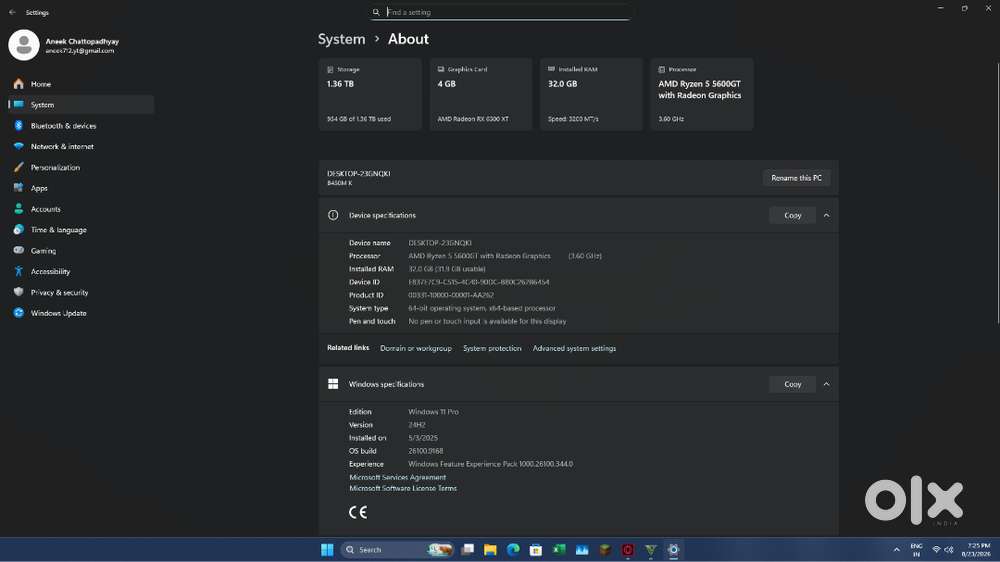Open Personalization settings
Screen dimensions: 1000x562
81,167
